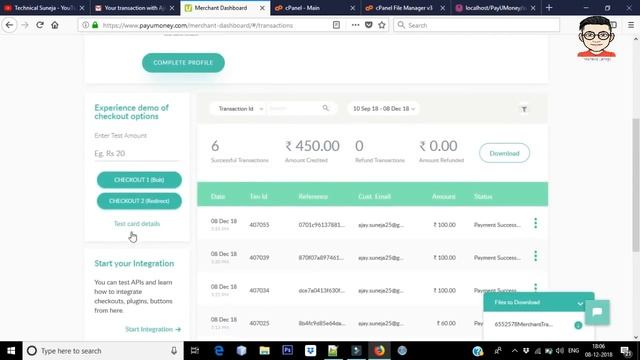Click the site security padlock icon
The image size is (640, 360).
click(95, 25)
